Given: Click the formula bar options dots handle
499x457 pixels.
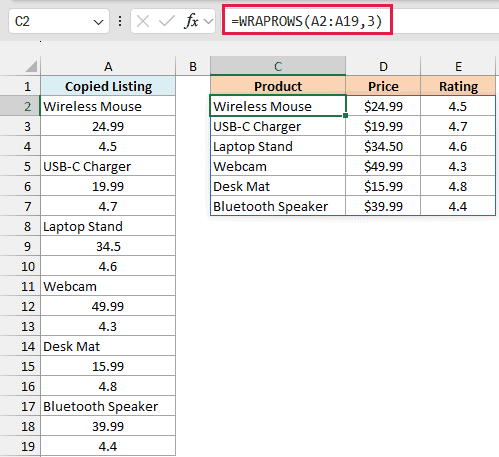Looking at the screenshot, I should [x=120, y=22].
